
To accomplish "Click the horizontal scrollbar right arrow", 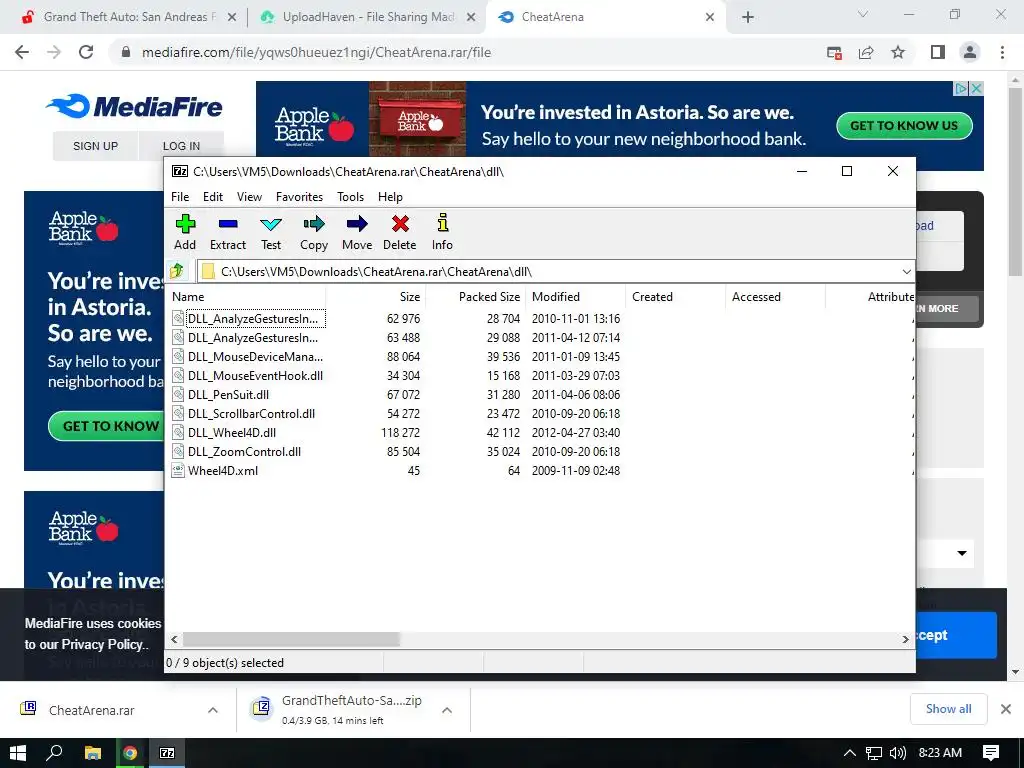I will click(906, 639).
